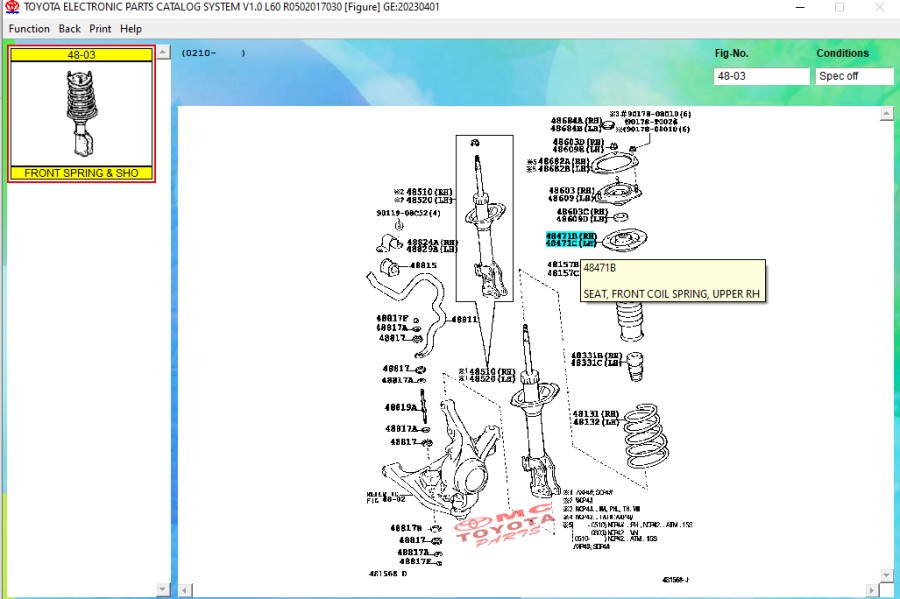This screenshot has width=900, height=599.
Task: Click the upper spring seat drawing
Action: point(625,240)
